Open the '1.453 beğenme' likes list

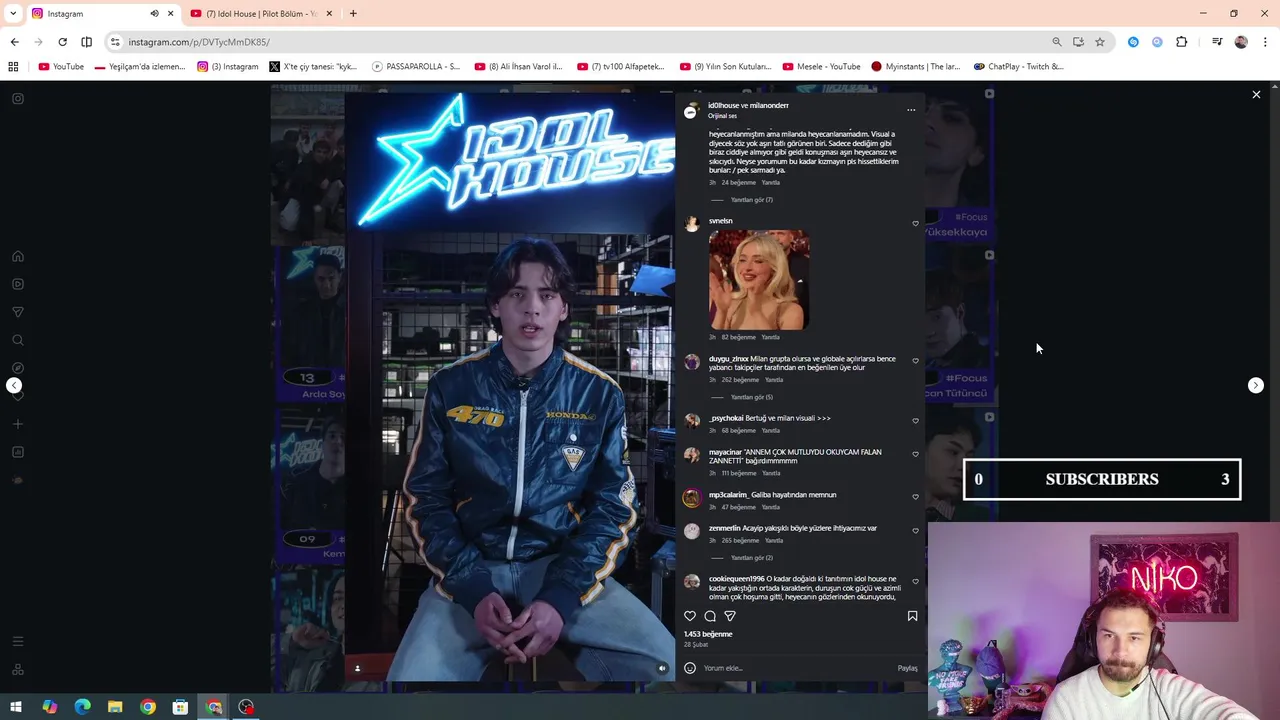(x=708, y=634)
